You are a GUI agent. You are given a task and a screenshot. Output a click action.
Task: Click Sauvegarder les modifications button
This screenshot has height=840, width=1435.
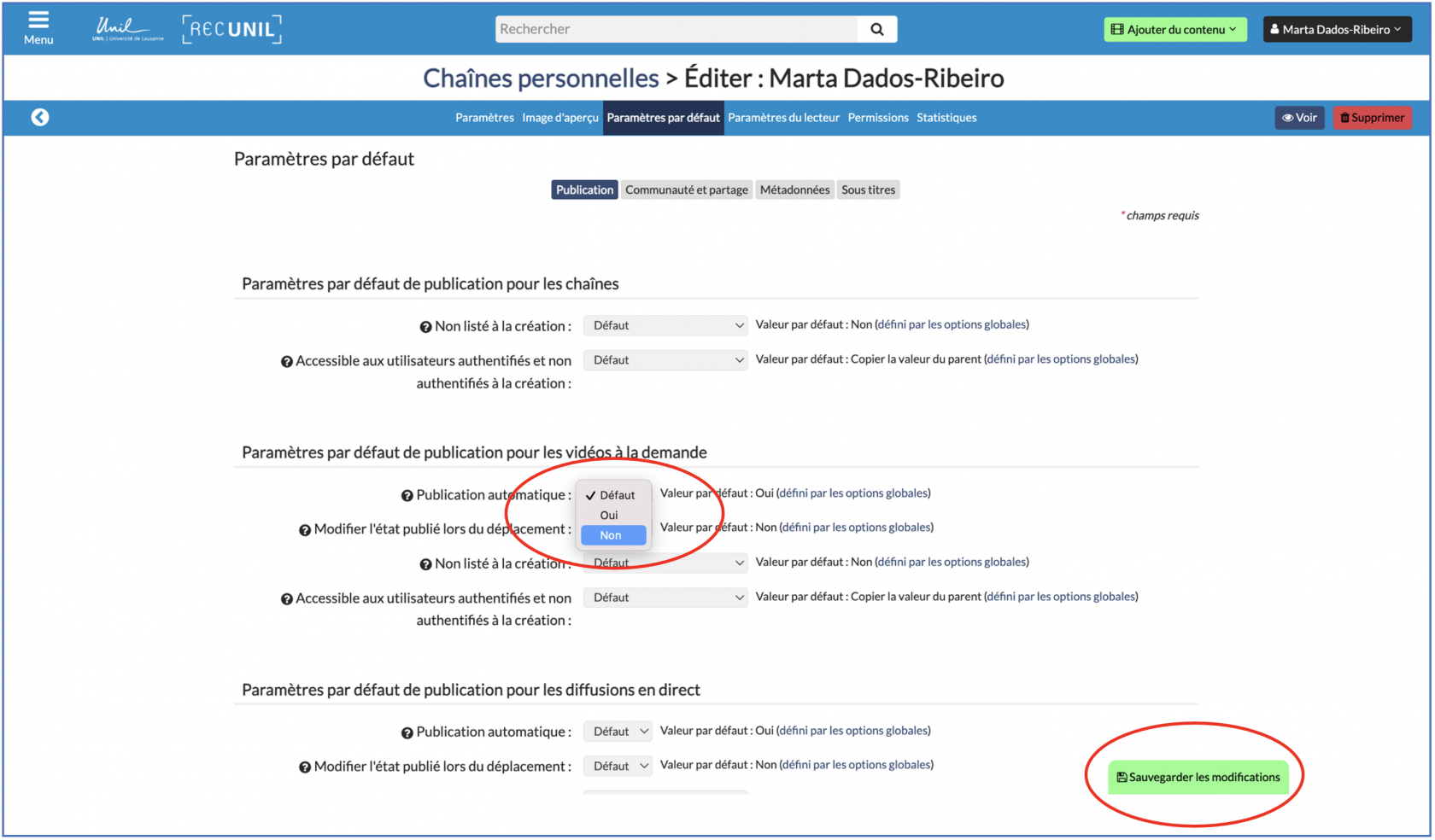pos(1198,777)
